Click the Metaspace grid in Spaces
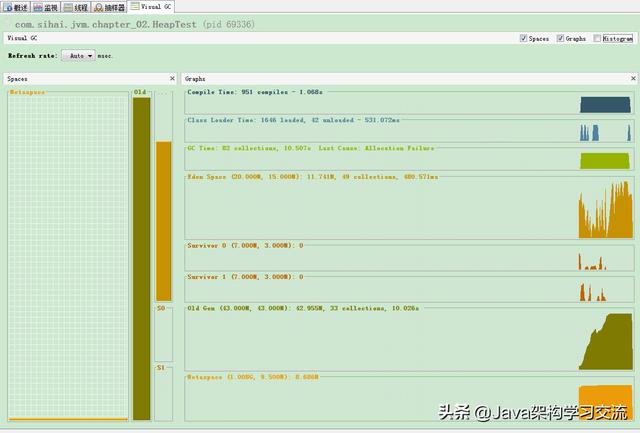640x433 pixels. coord(68,256)
